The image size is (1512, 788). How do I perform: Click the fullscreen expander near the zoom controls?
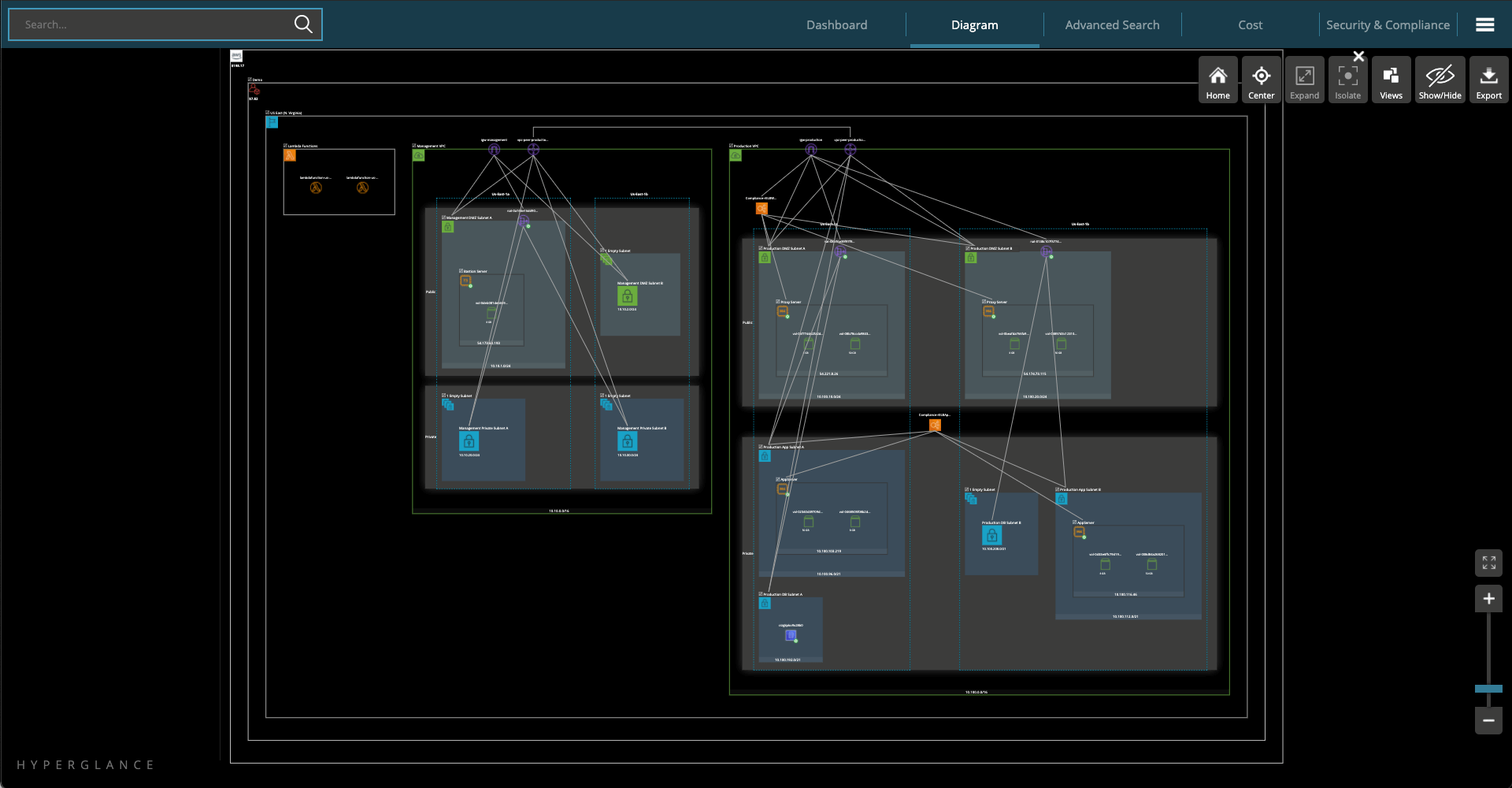point(1488,563)
